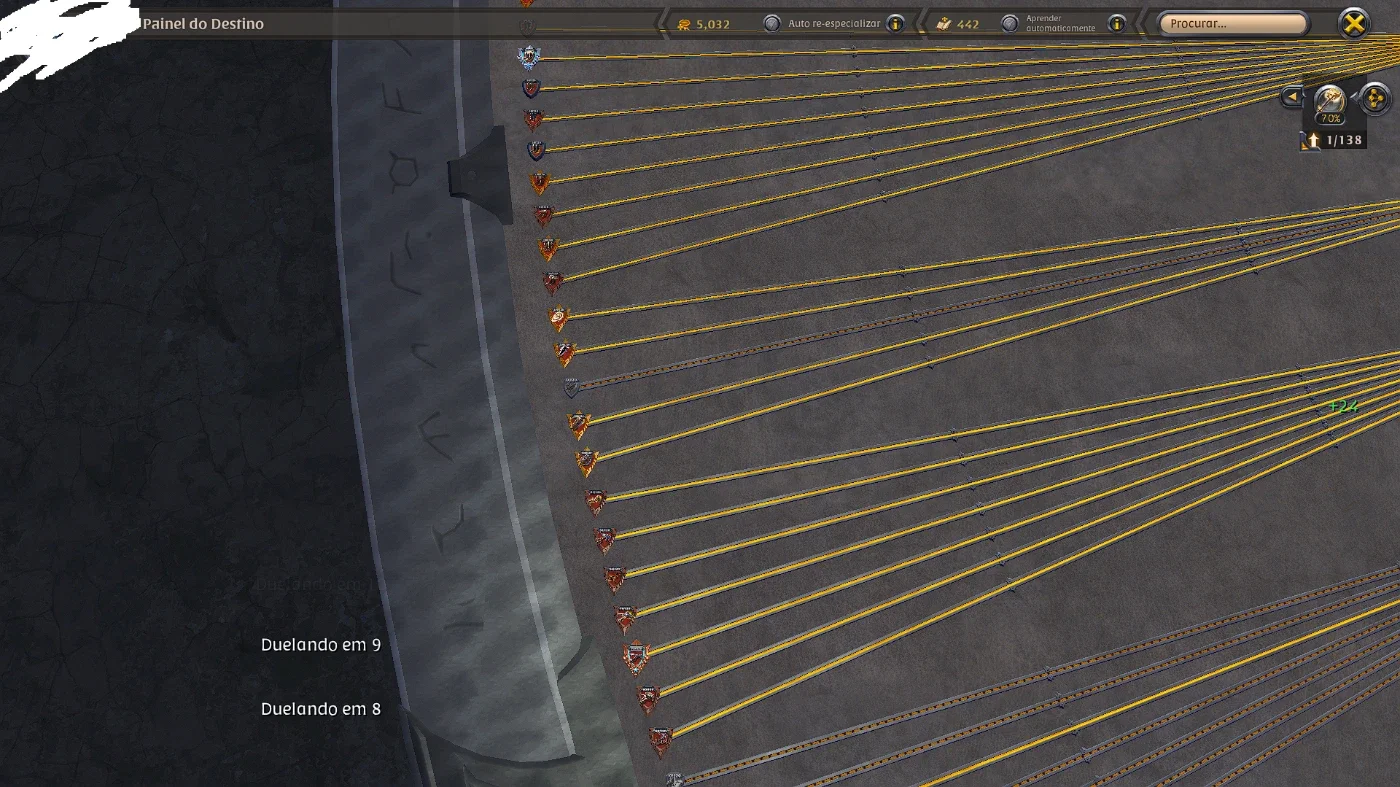Open info for Aprender automaticamente
The height and width of the screenshot is (787, 1400).
coord(1116,23)
